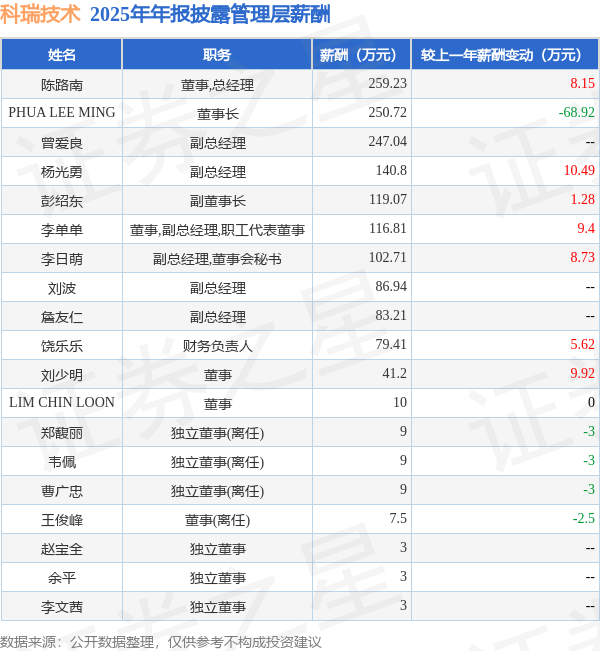Image resolution: width=600 pixels, height=651 pixels.
Task: Click the change value 1.28
Action: click(583, 199)
